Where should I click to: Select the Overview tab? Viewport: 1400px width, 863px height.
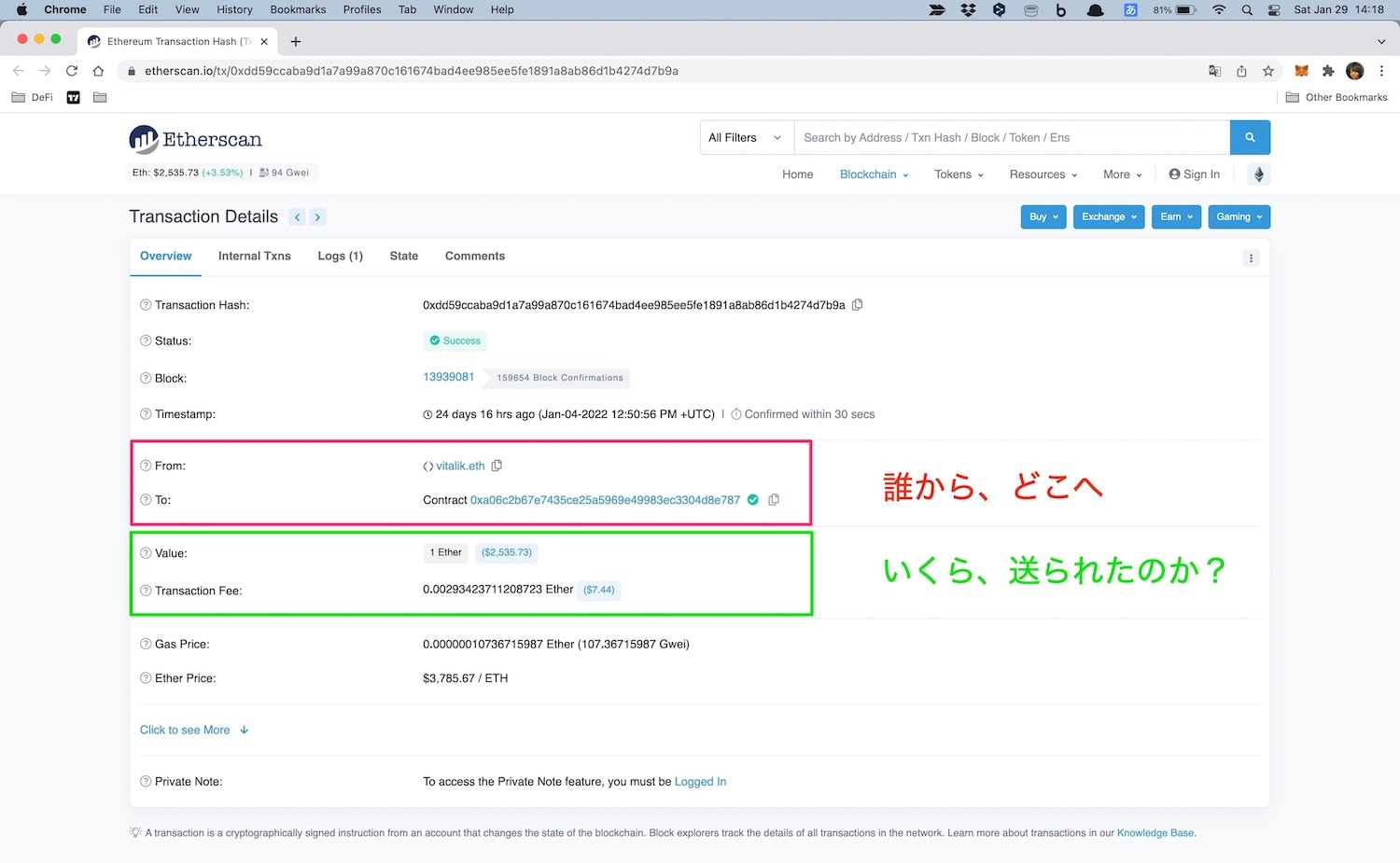[166, 256]
